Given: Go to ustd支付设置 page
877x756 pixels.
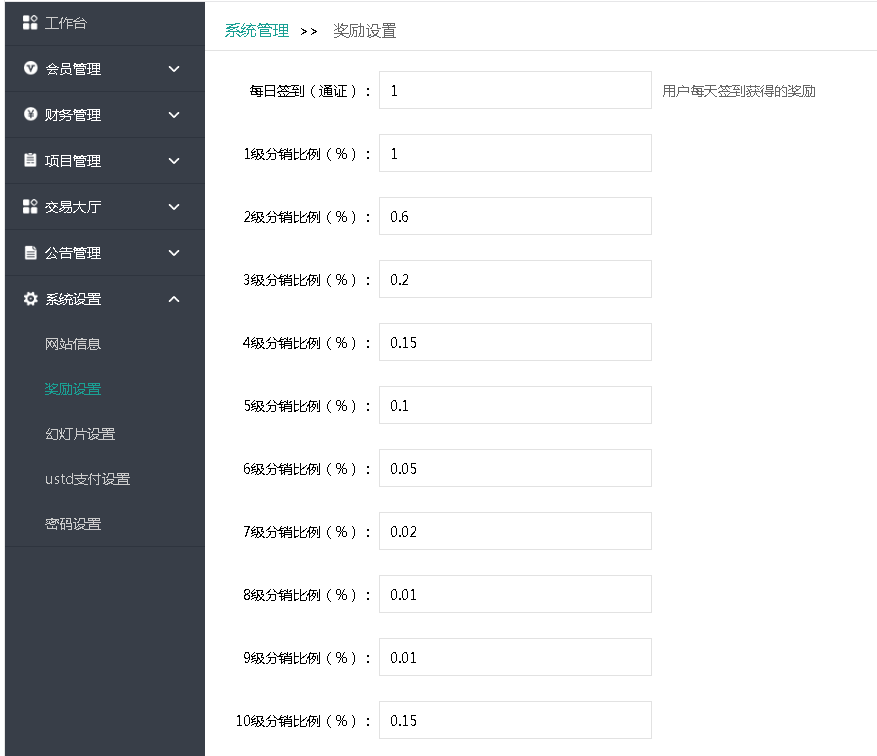Looking at the screenshot, I should pos(87,479).
